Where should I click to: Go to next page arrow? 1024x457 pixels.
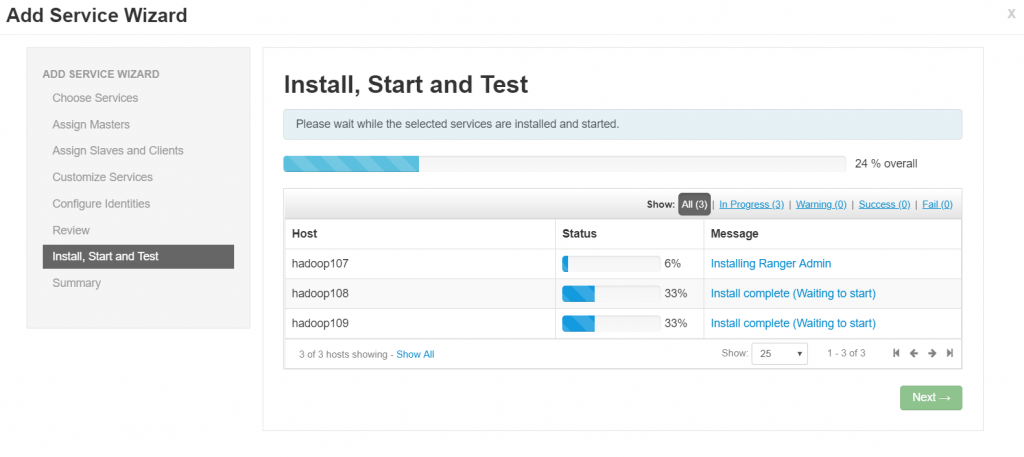932,353
